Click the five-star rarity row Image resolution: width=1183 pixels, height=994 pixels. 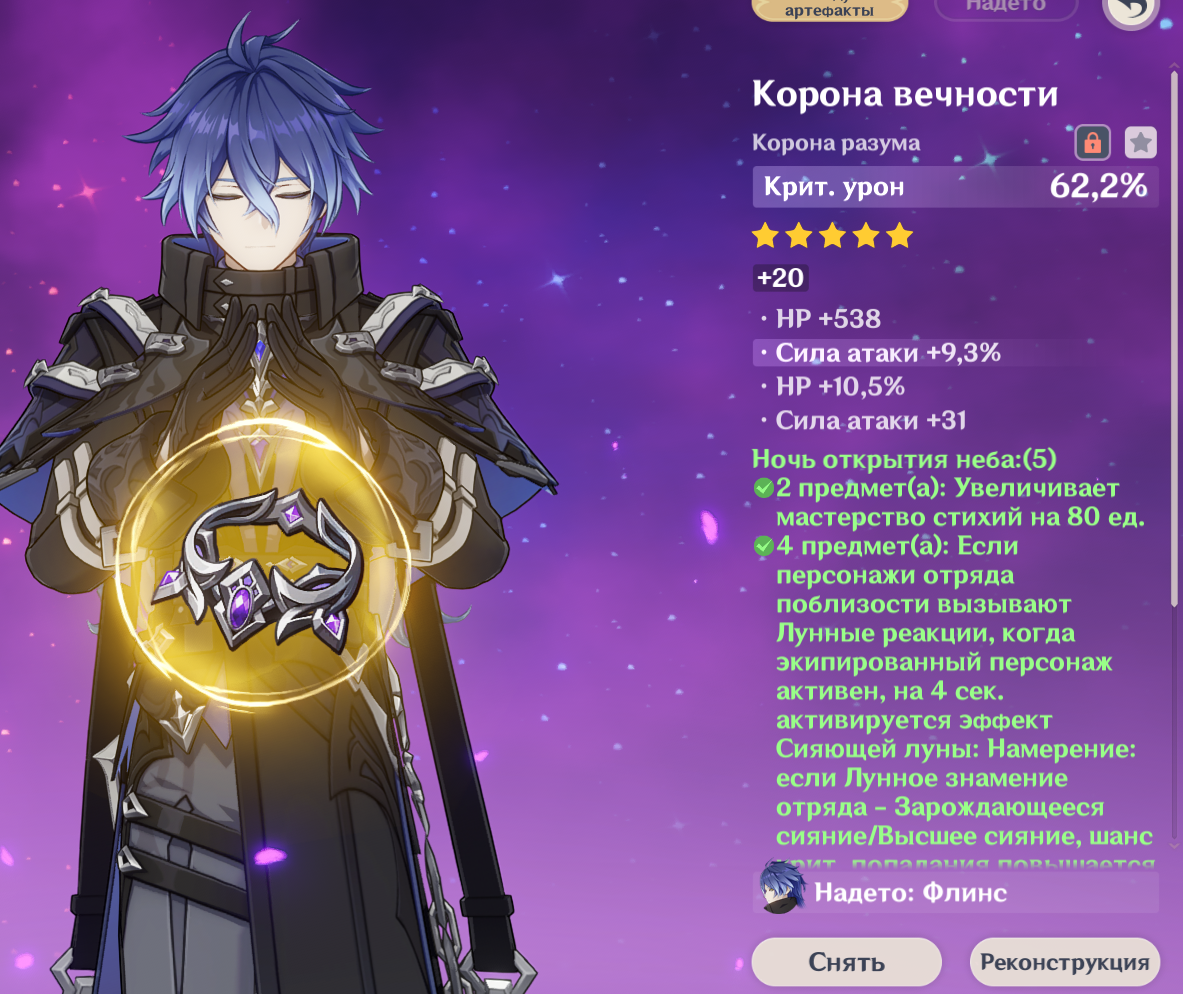833,235
